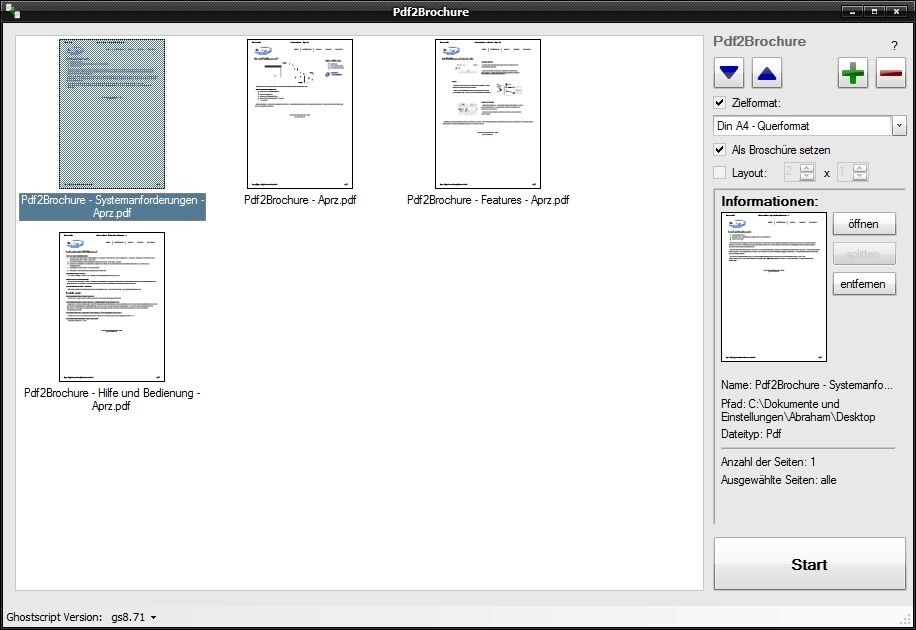Select Hilfe und Bedienung PDF thumbnail
This screenshot has width=916, height=630.
coord(112,307)
